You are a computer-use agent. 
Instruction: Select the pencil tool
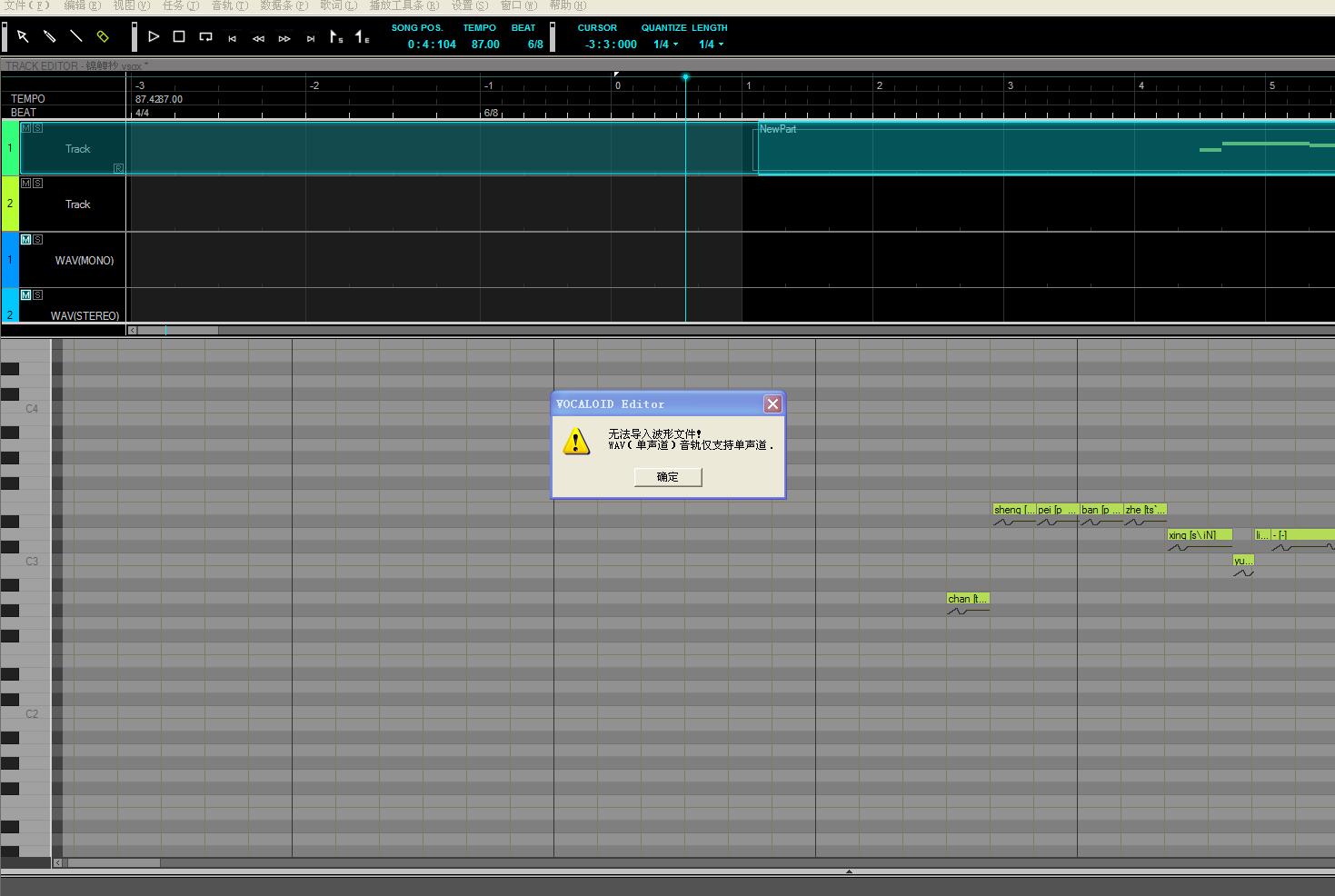(x=50, y=37)
